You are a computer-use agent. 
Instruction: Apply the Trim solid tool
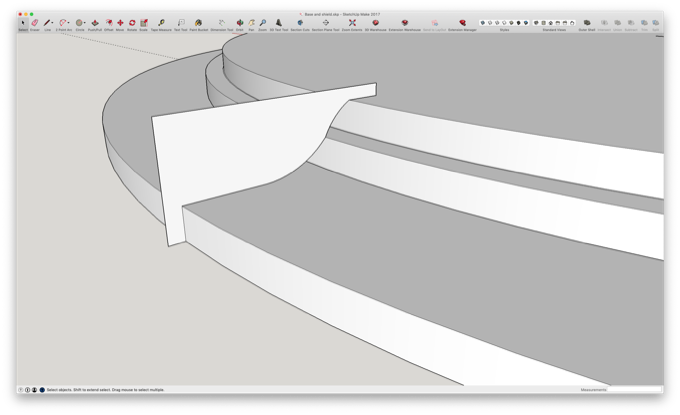[x=644, y=23]
